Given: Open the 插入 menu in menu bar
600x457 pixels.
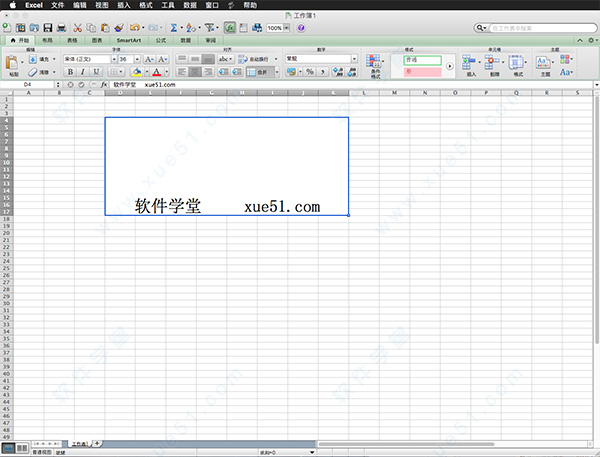Looking at the screenshot, I should pos(123,5).
